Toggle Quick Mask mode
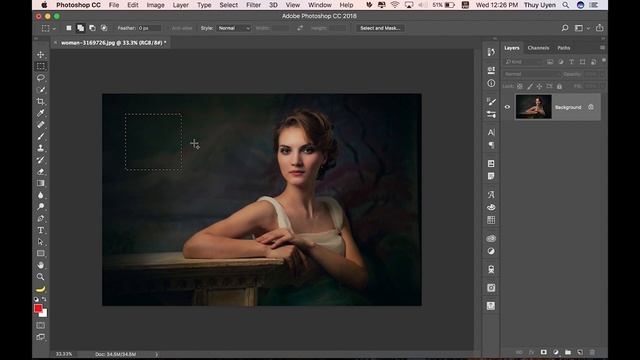The width and height of the screenshot is (640, 360). click(40, 325)
